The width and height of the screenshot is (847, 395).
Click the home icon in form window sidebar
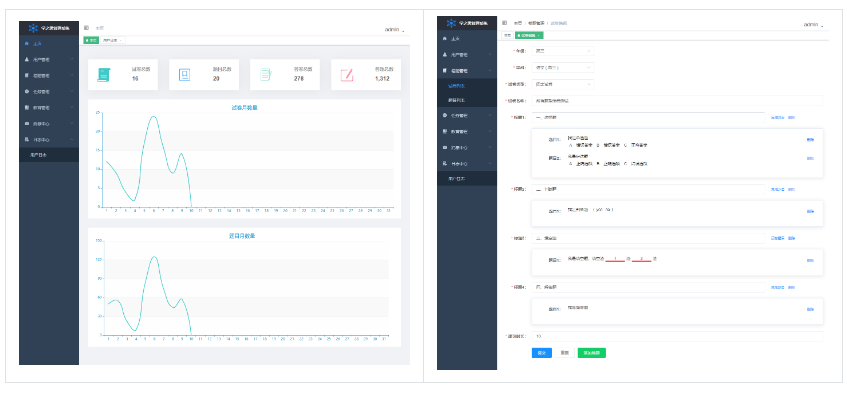coord(445,39)
